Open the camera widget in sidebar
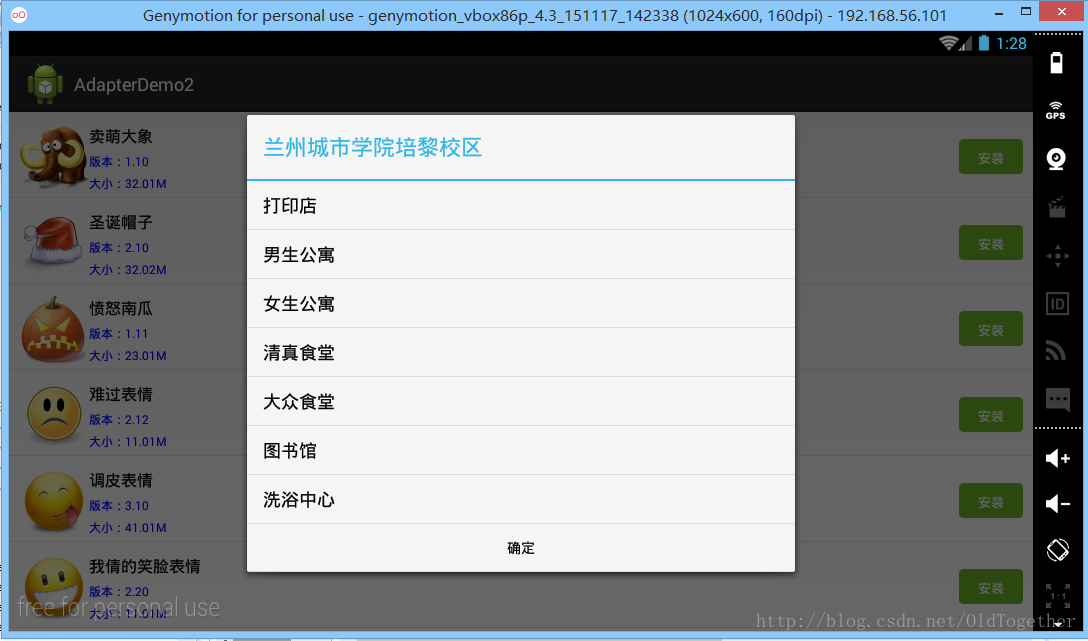1088x641 pixels. pos(1056,159)
